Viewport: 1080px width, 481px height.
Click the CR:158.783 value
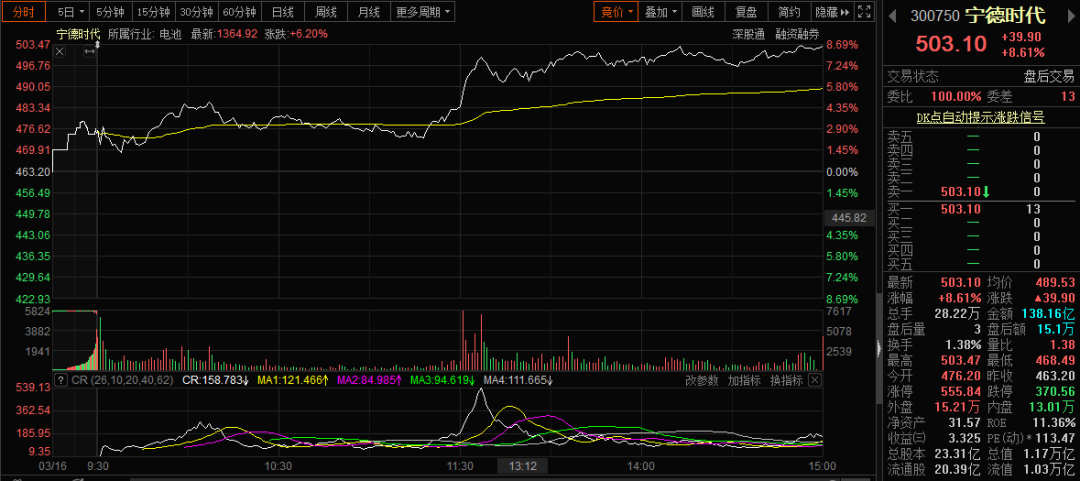coord(215,380)
